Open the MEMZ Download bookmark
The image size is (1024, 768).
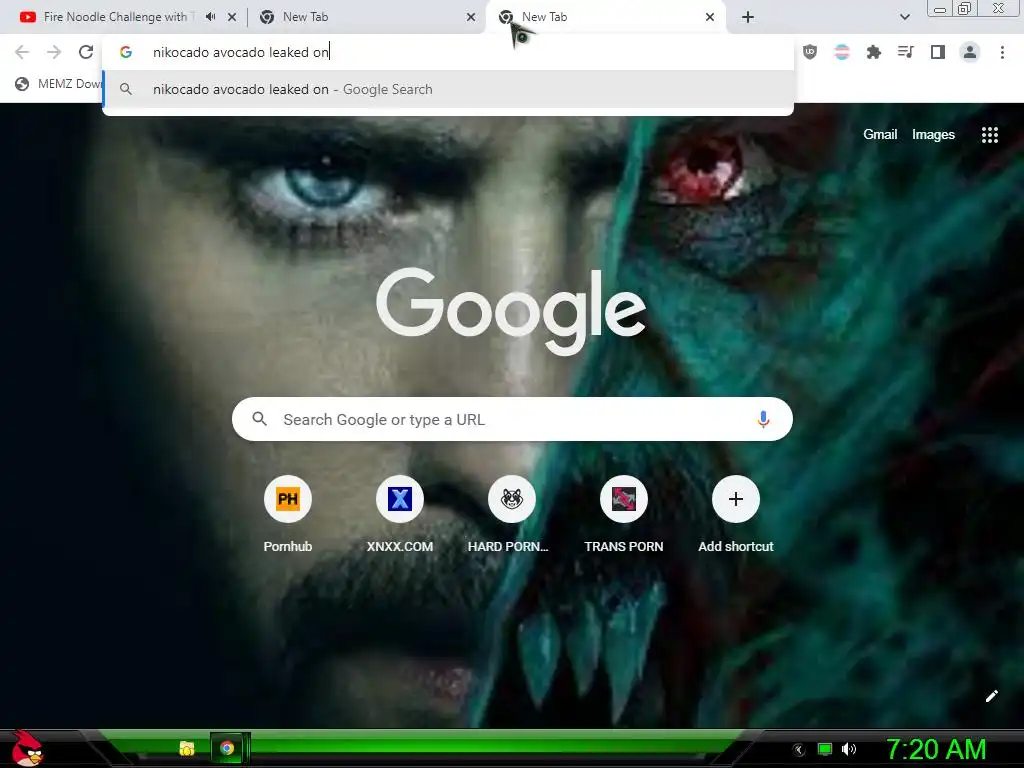click(x=58, y=84)
